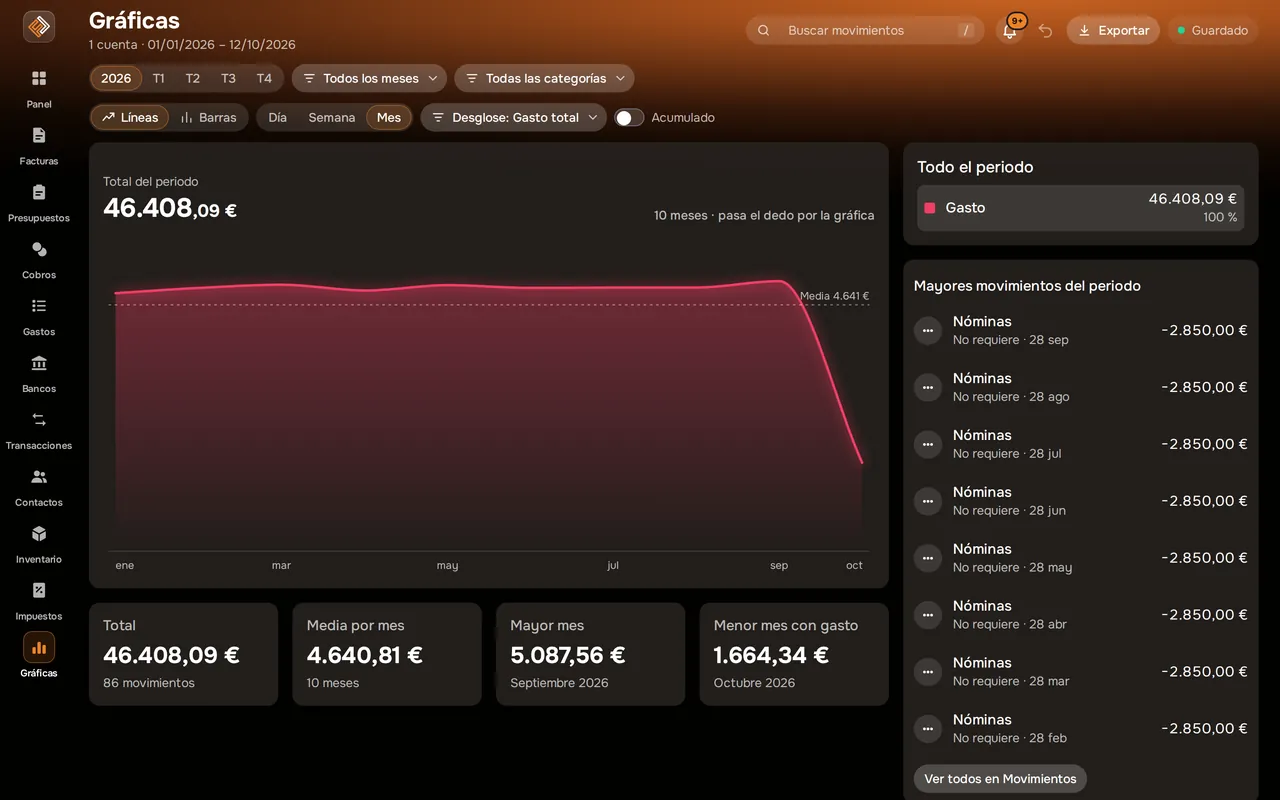Open notifications bell with 9+ badge

coord(1011,30)
